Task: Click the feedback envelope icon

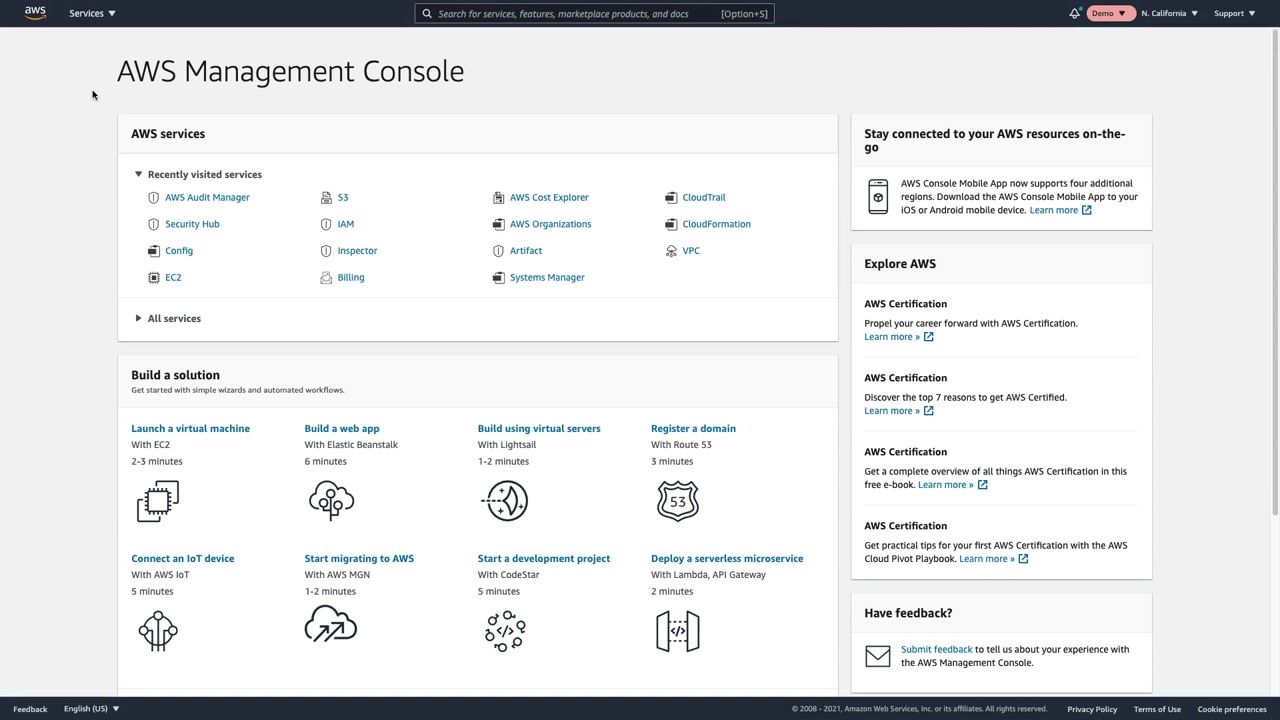Action: (878, 656)
